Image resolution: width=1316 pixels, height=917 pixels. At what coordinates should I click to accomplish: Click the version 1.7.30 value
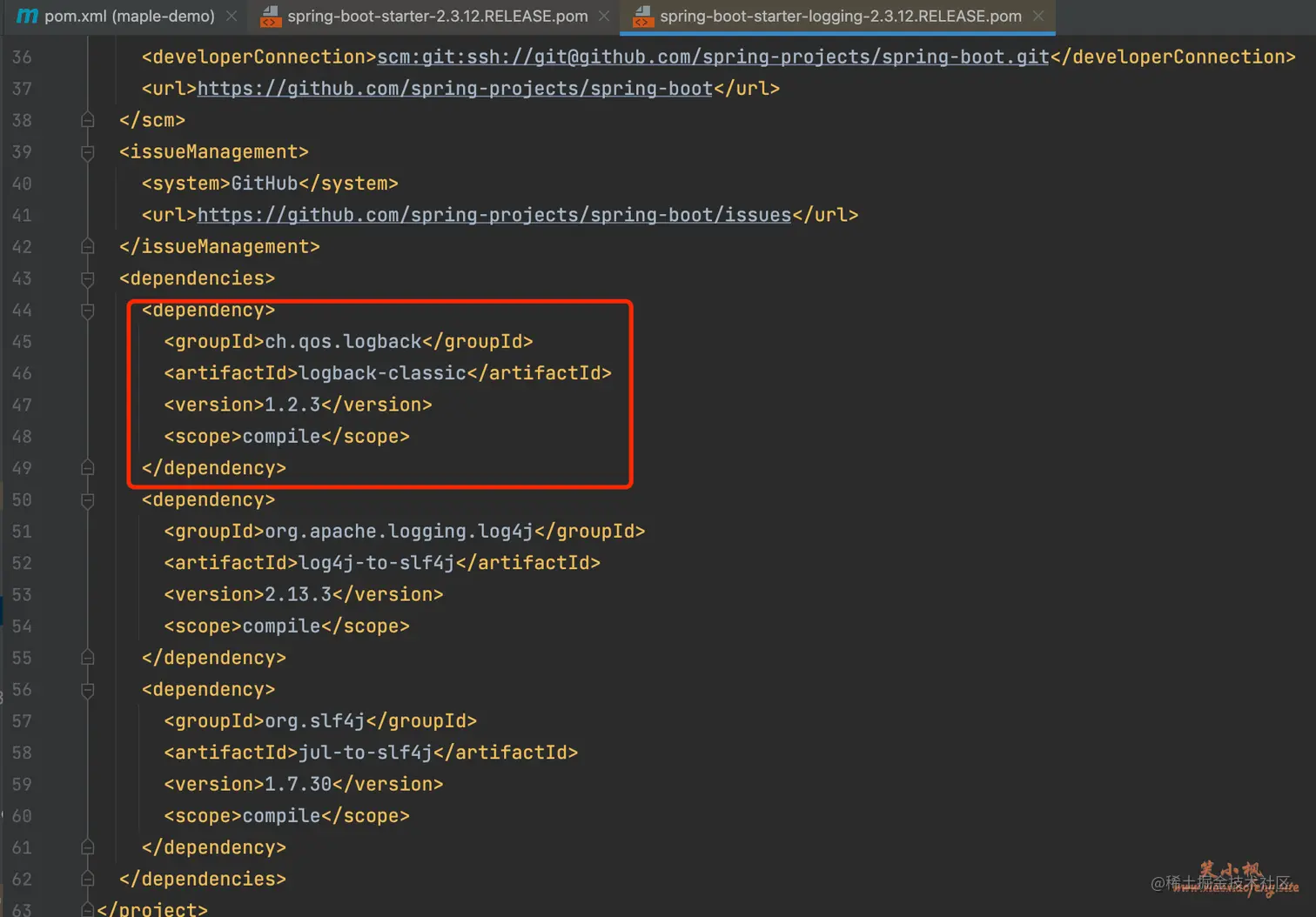[x=299, y=785]
